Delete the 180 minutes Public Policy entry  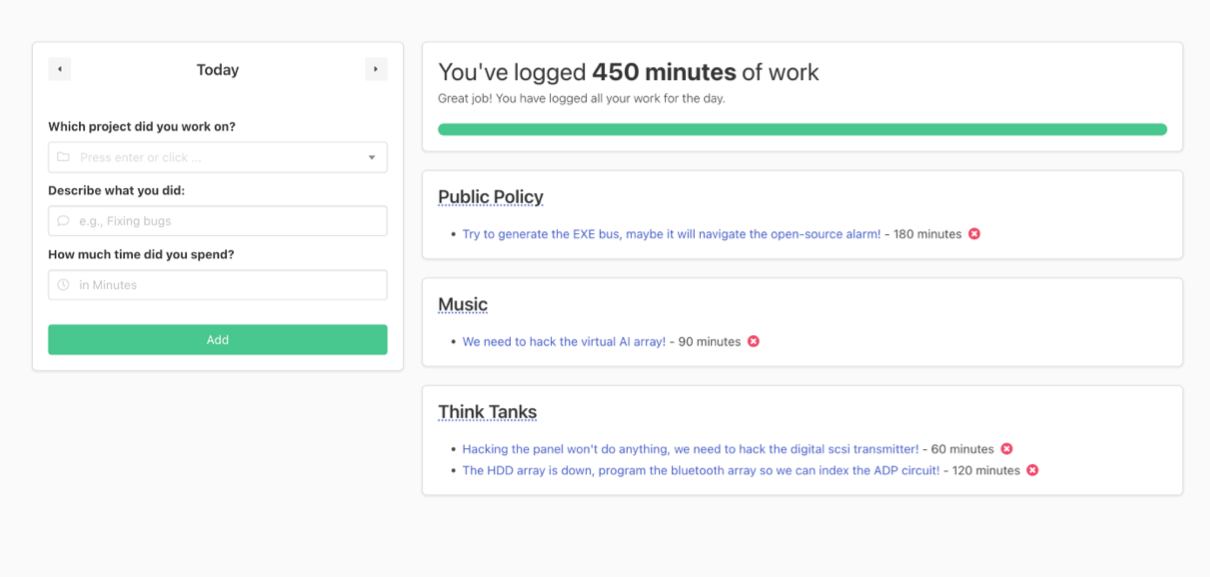point(974,234)
